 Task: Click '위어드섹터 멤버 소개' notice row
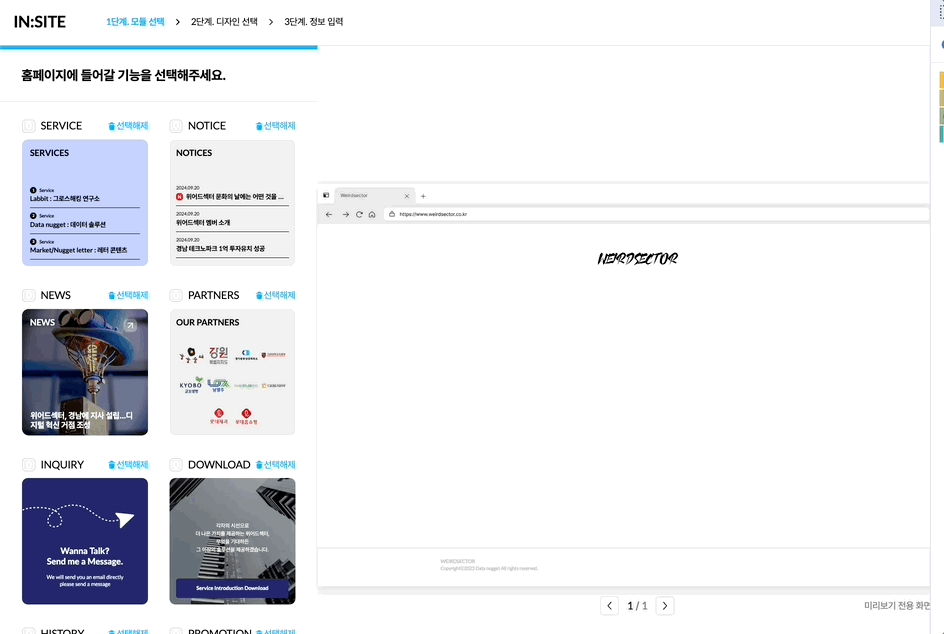click(x=232, y=219)
